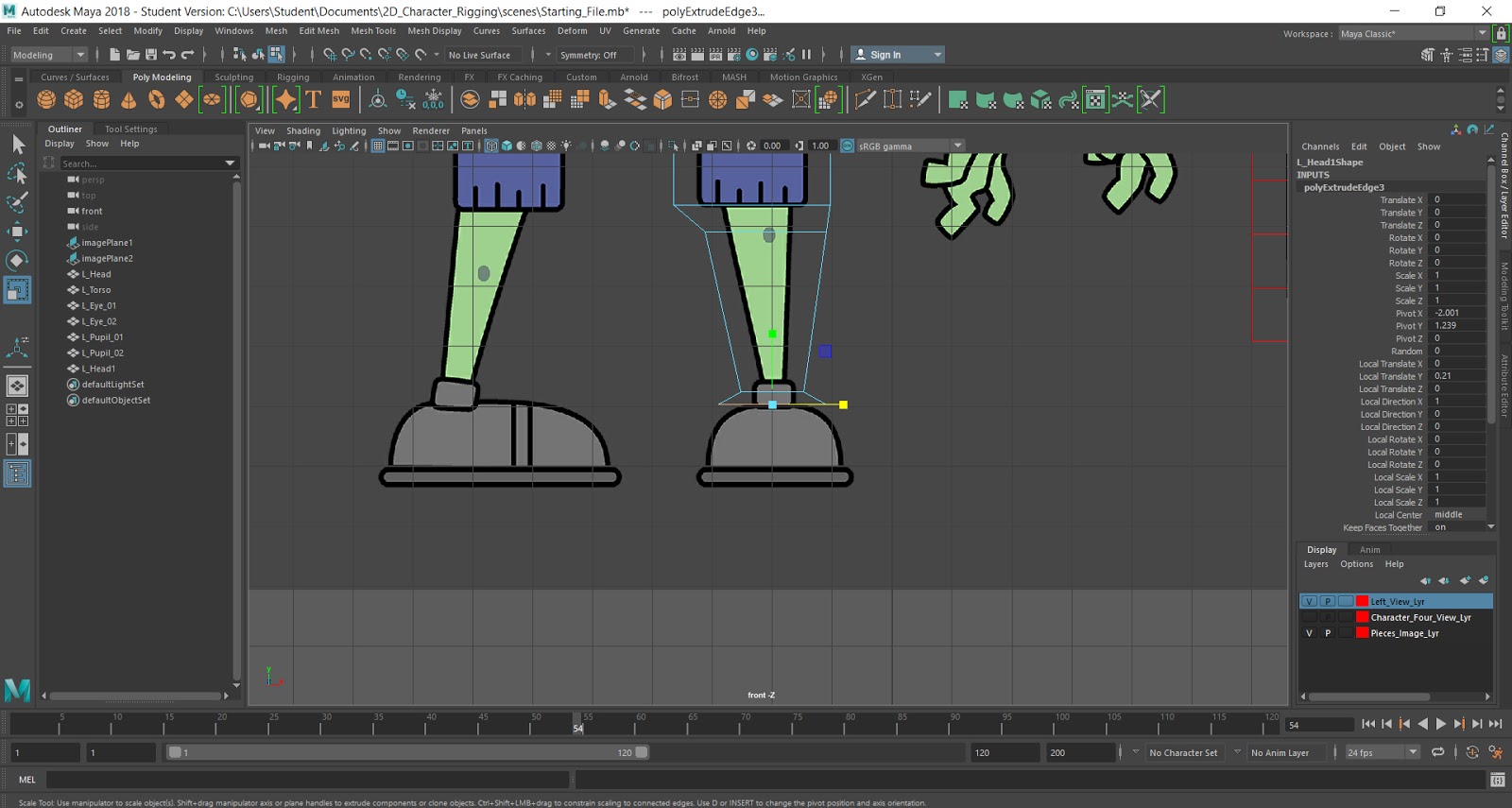Select L_Torso in the Outliner
Viewport: 1512px width, 808px height.
pyautogui.click(x=96, y=290)
